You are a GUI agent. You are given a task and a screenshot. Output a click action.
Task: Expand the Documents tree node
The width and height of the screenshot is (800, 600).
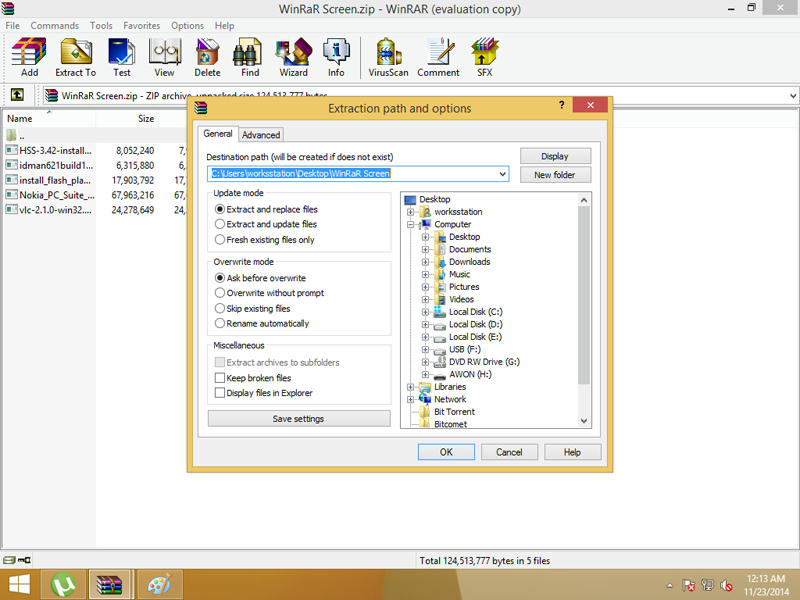pyautogui.click(x=425, y=249)
